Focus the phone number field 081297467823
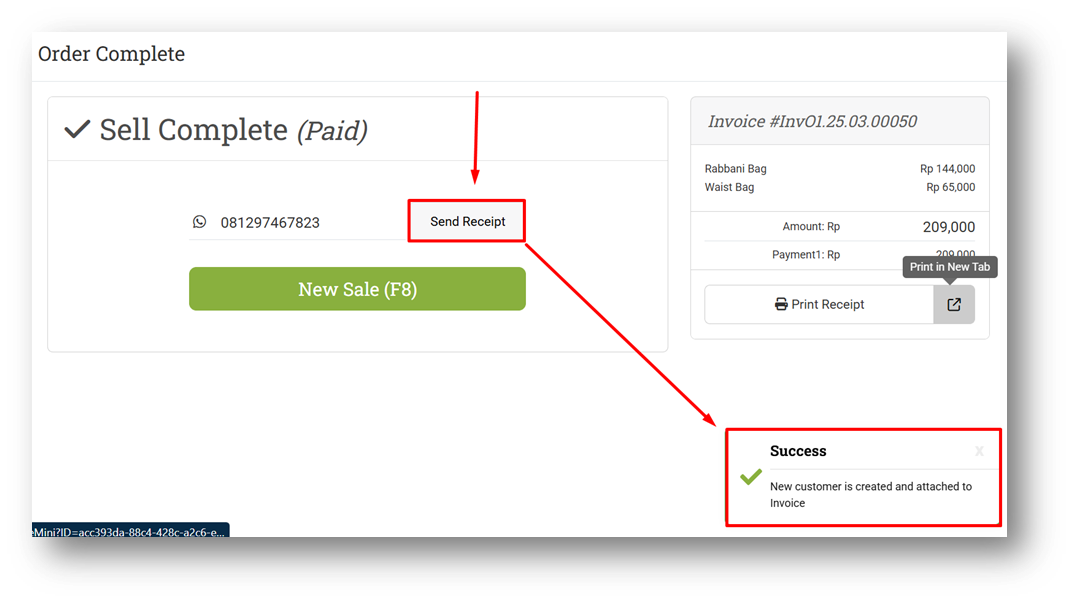 [299, 223]
